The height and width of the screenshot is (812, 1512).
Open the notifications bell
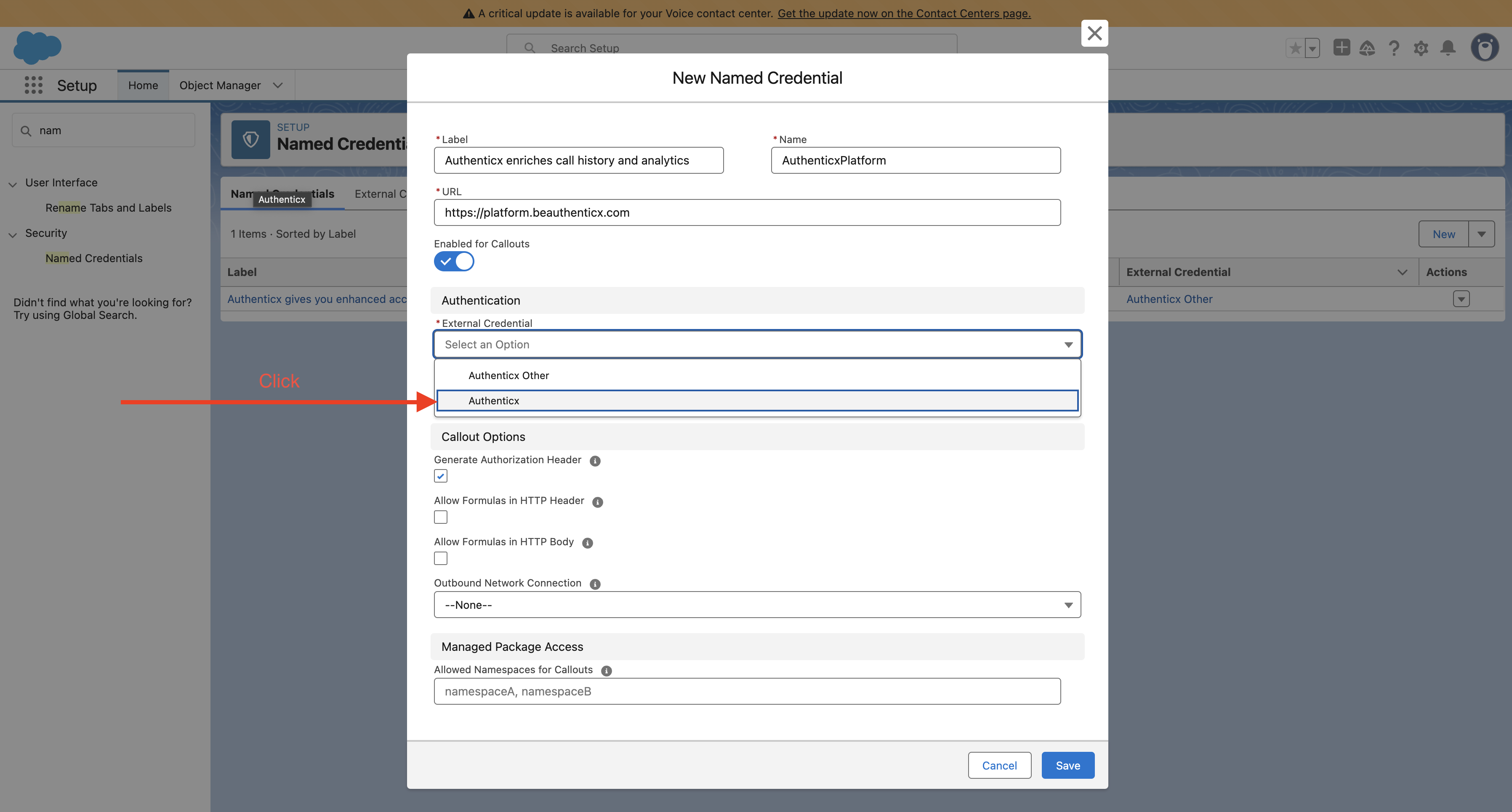pos(1448,48)
